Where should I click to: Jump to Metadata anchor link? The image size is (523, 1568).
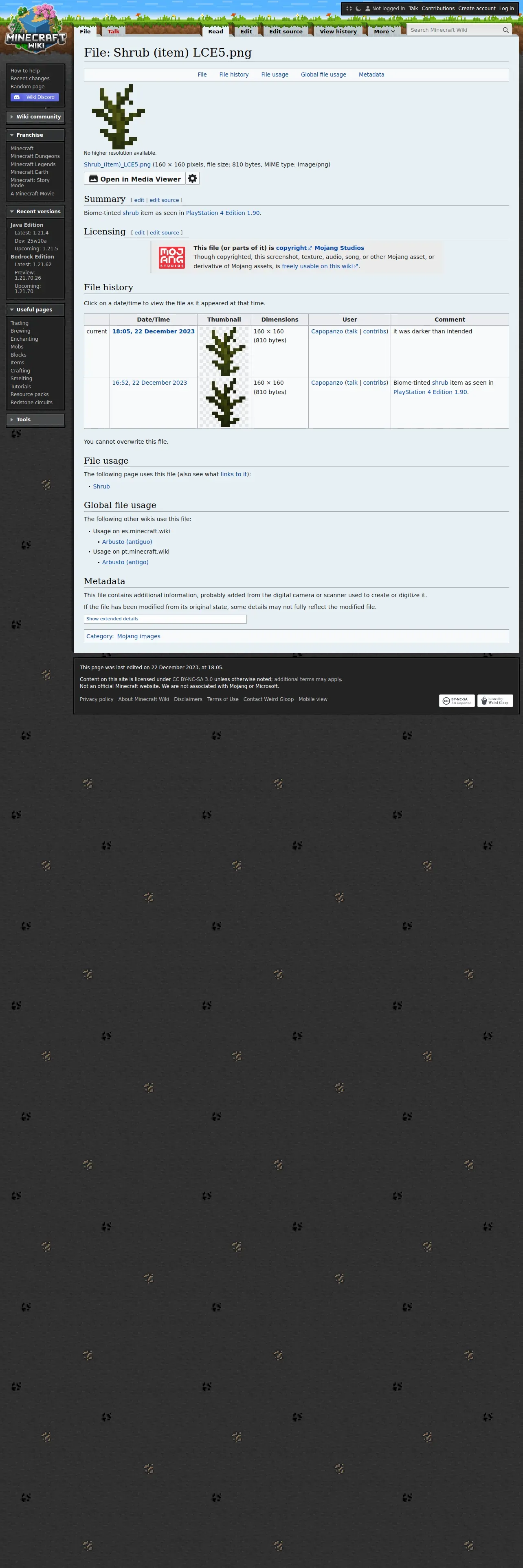pos(371,74)
